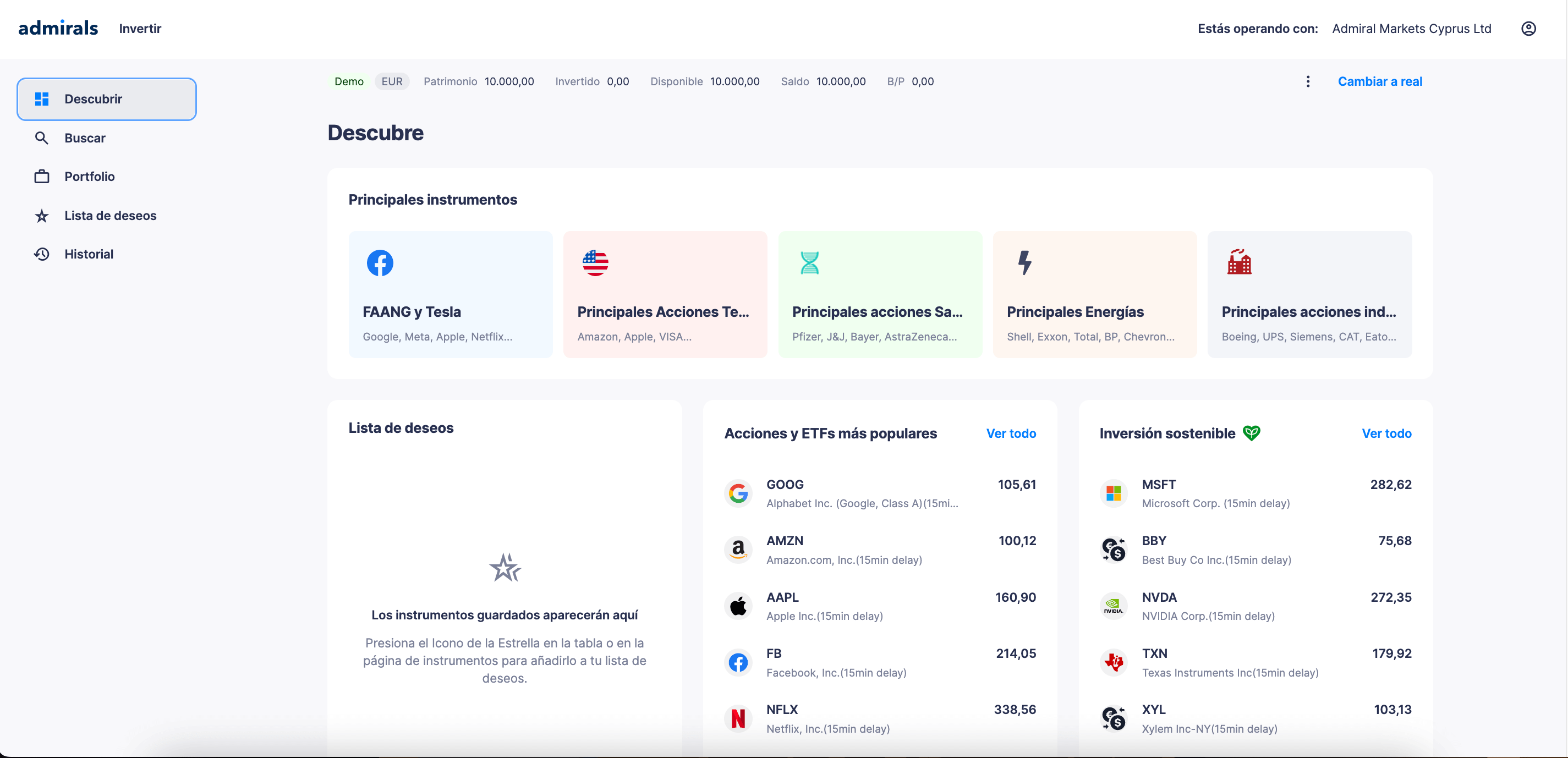
Task: Click the green heart icon by Inversión sostenible
Action: [1252, 433]
